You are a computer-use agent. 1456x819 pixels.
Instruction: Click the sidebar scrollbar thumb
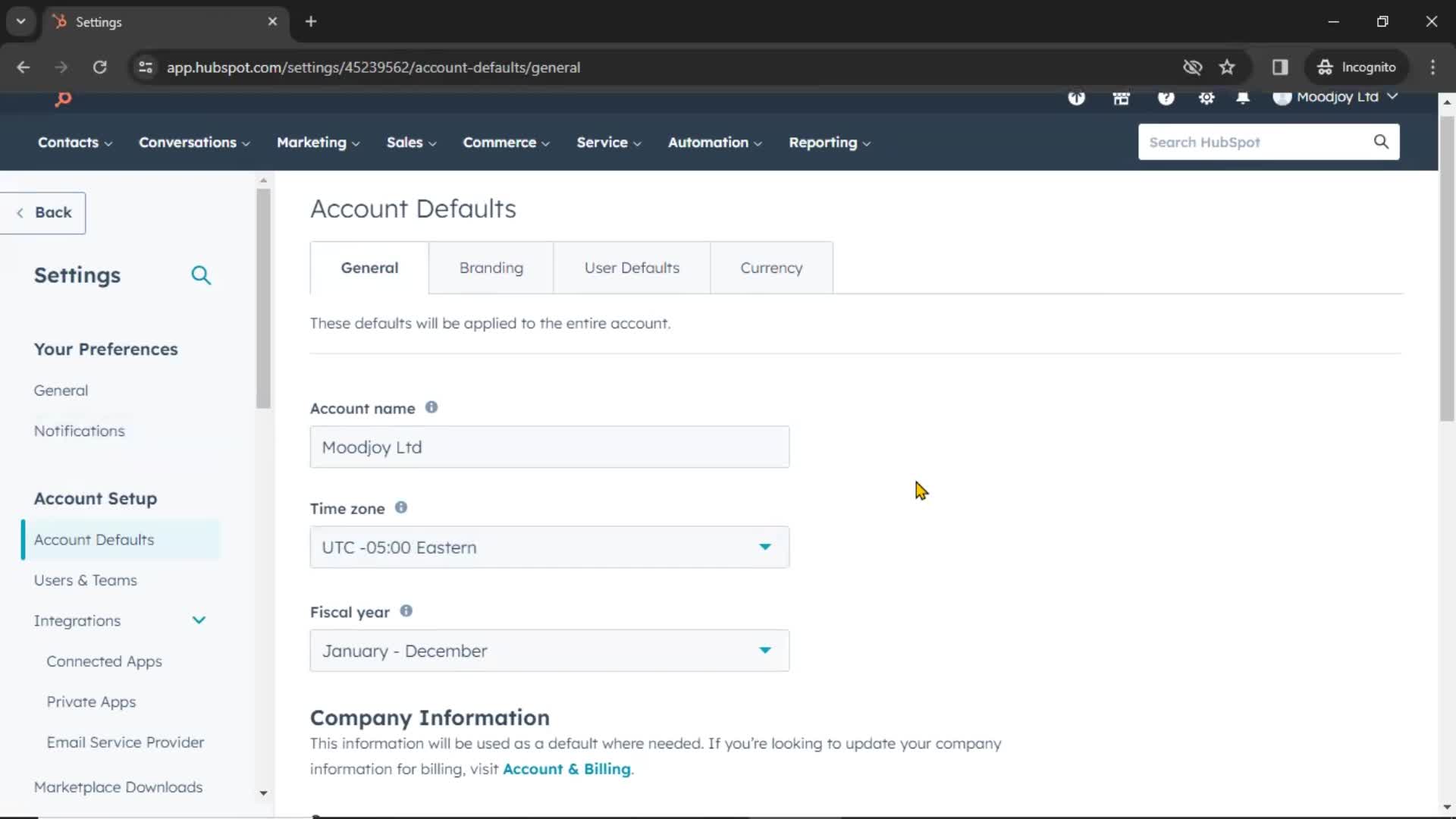coord(263,298)
